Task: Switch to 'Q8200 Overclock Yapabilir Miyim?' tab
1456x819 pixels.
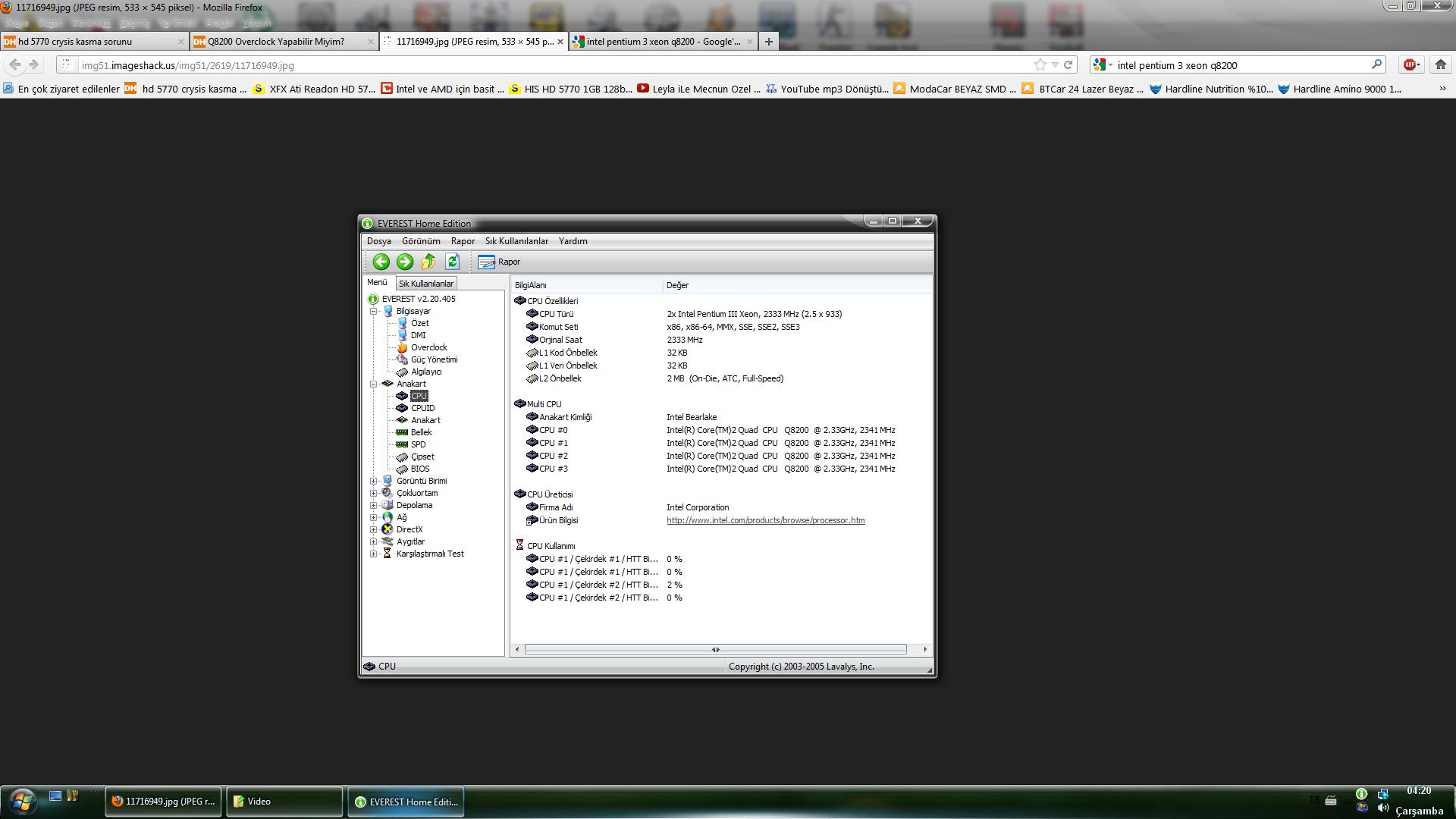Action: [284, 42]
